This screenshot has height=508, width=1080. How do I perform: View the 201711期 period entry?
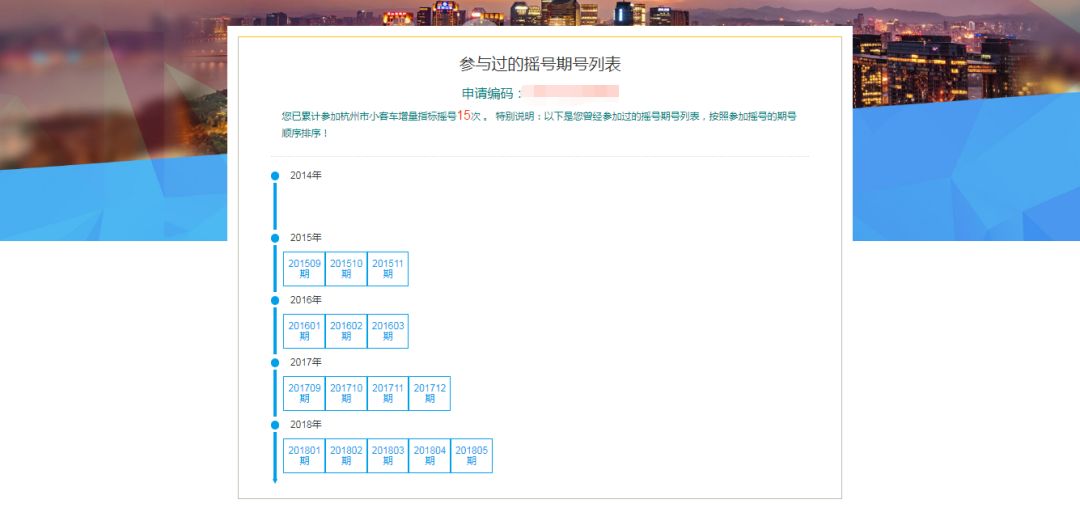(388, 394)
